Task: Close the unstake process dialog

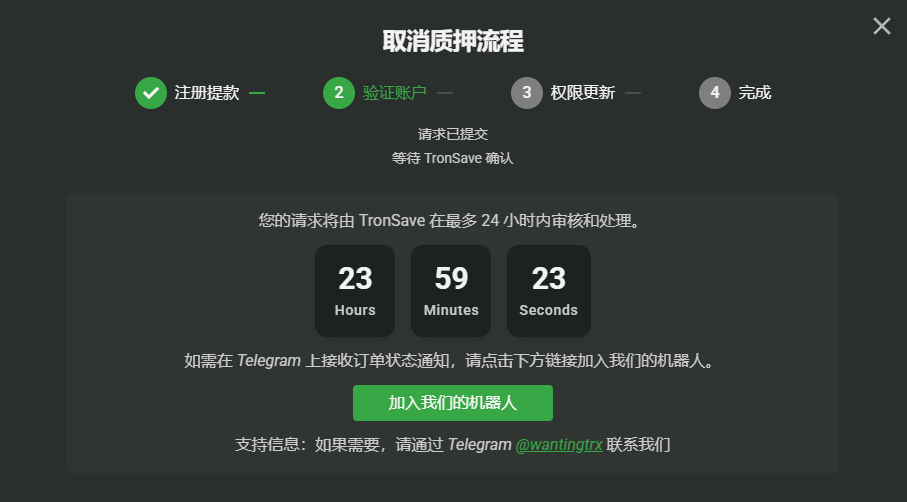Action: (881, 26)
